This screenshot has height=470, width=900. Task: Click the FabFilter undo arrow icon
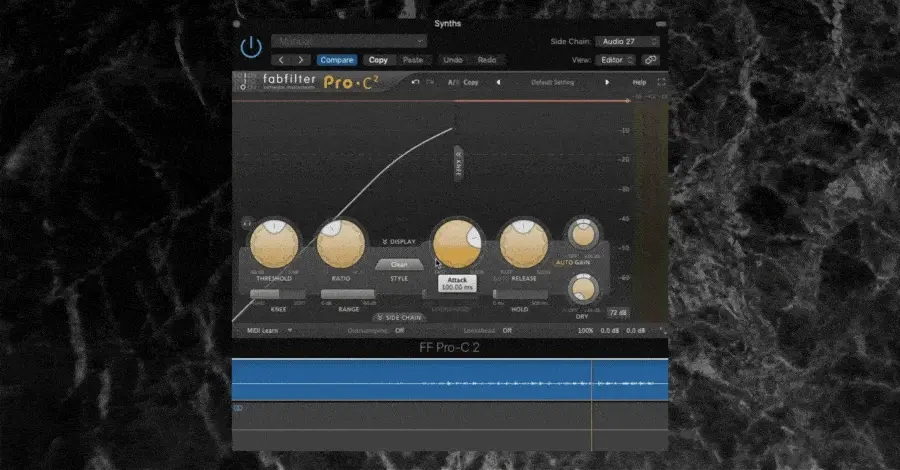(416, 82)
